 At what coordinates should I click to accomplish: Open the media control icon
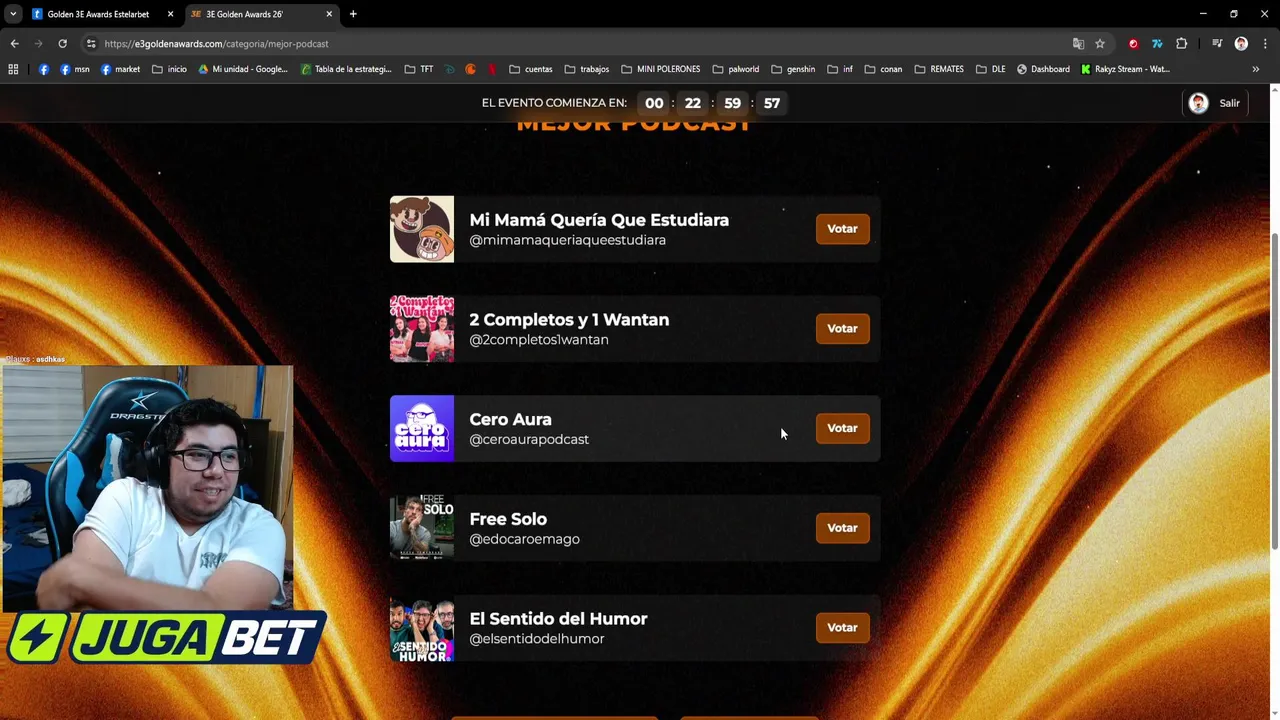coord(1217,44)
